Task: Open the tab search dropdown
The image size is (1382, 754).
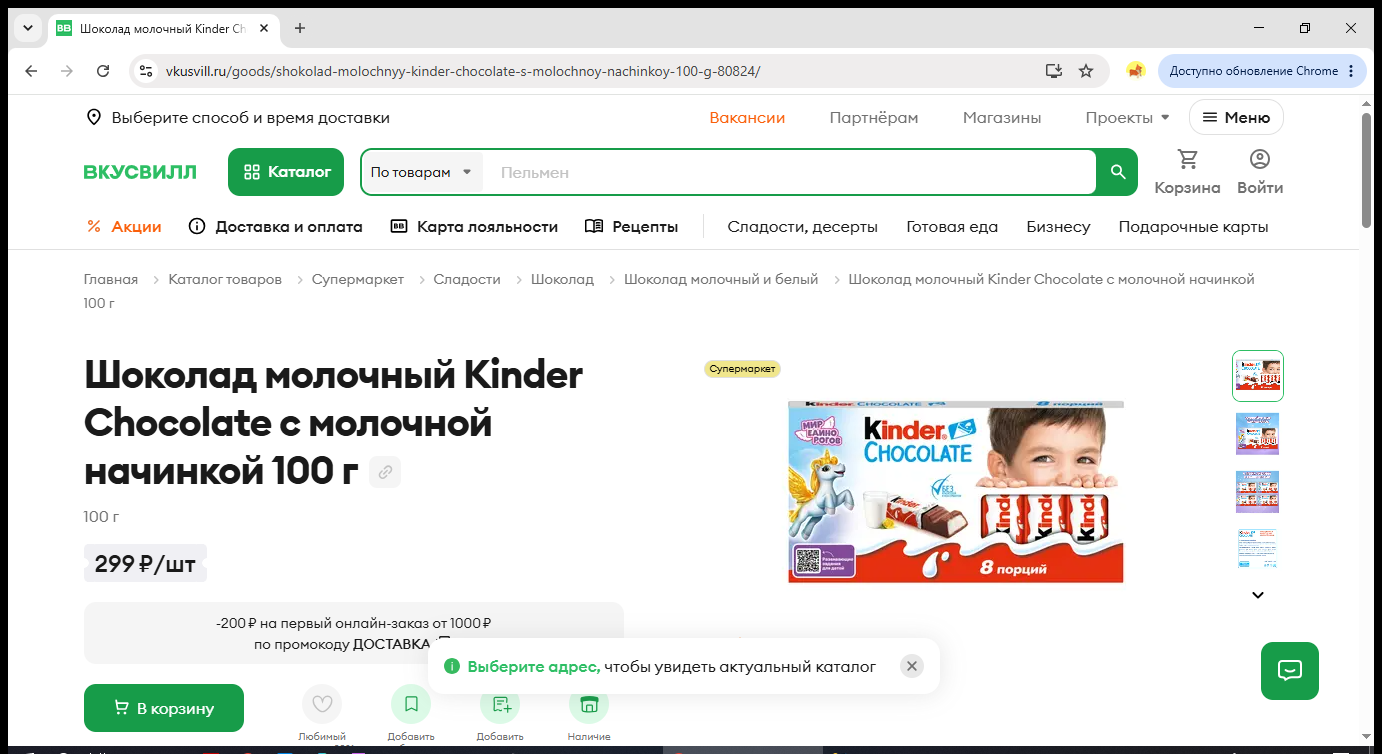Action: 28,28
